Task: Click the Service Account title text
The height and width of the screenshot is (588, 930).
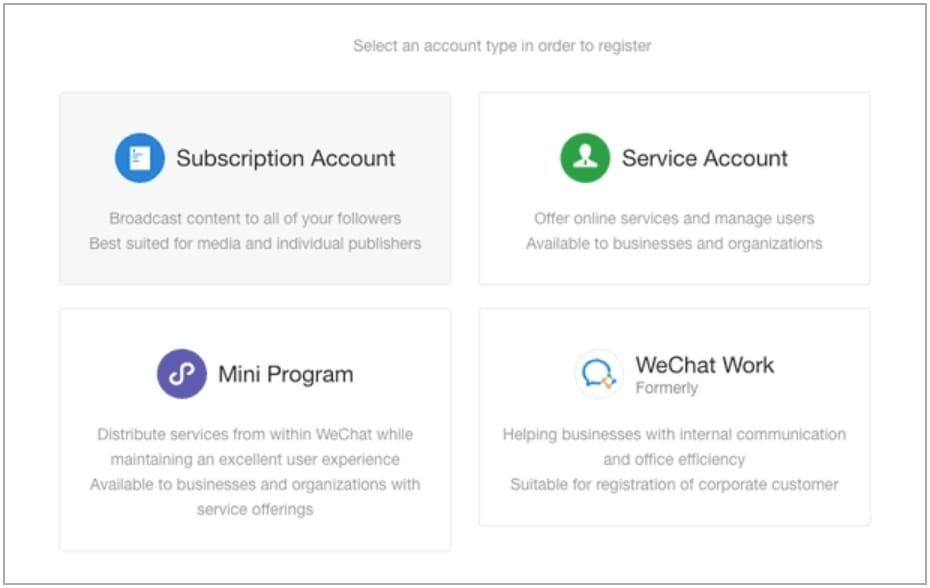Action: click(703, 157)
